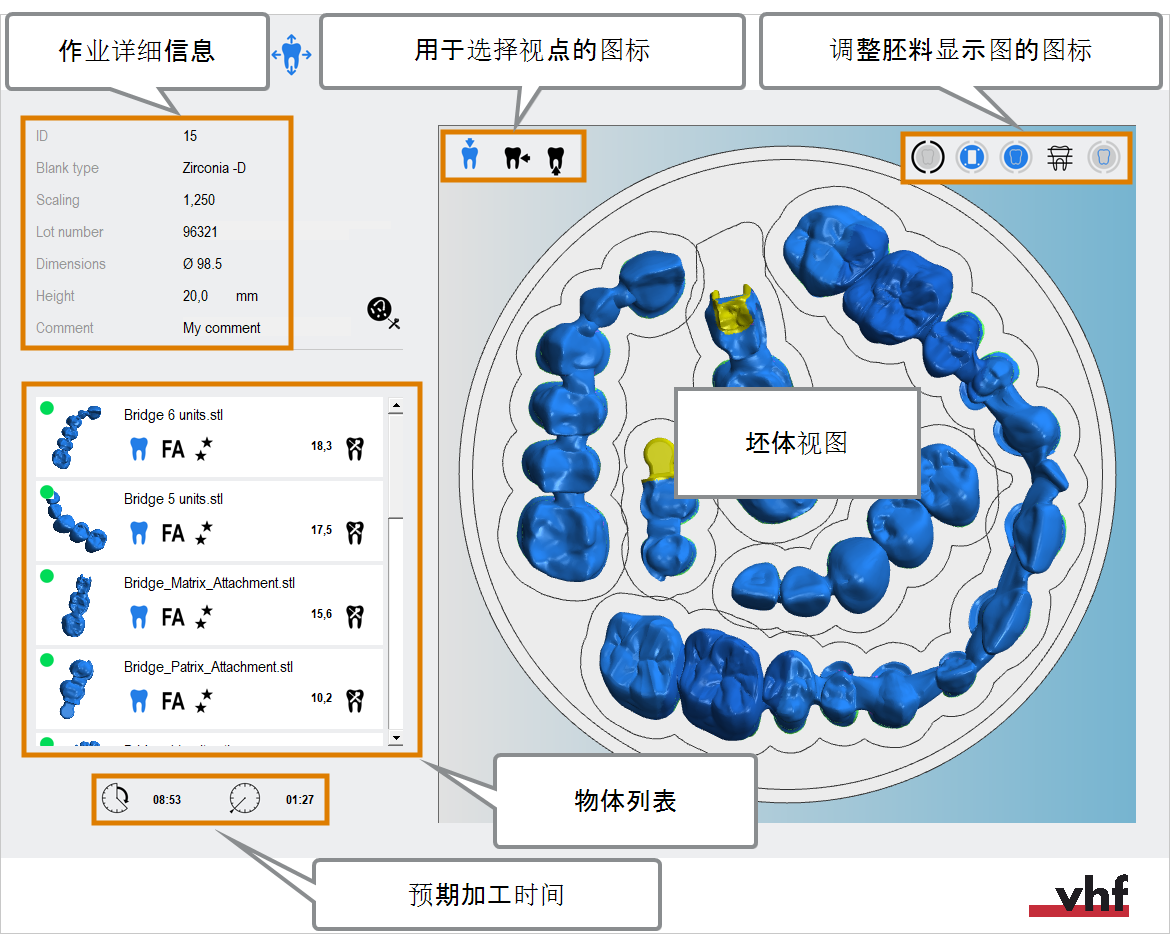
Task: Click the object list scrollbar thumb
Action: coord(396,465)
